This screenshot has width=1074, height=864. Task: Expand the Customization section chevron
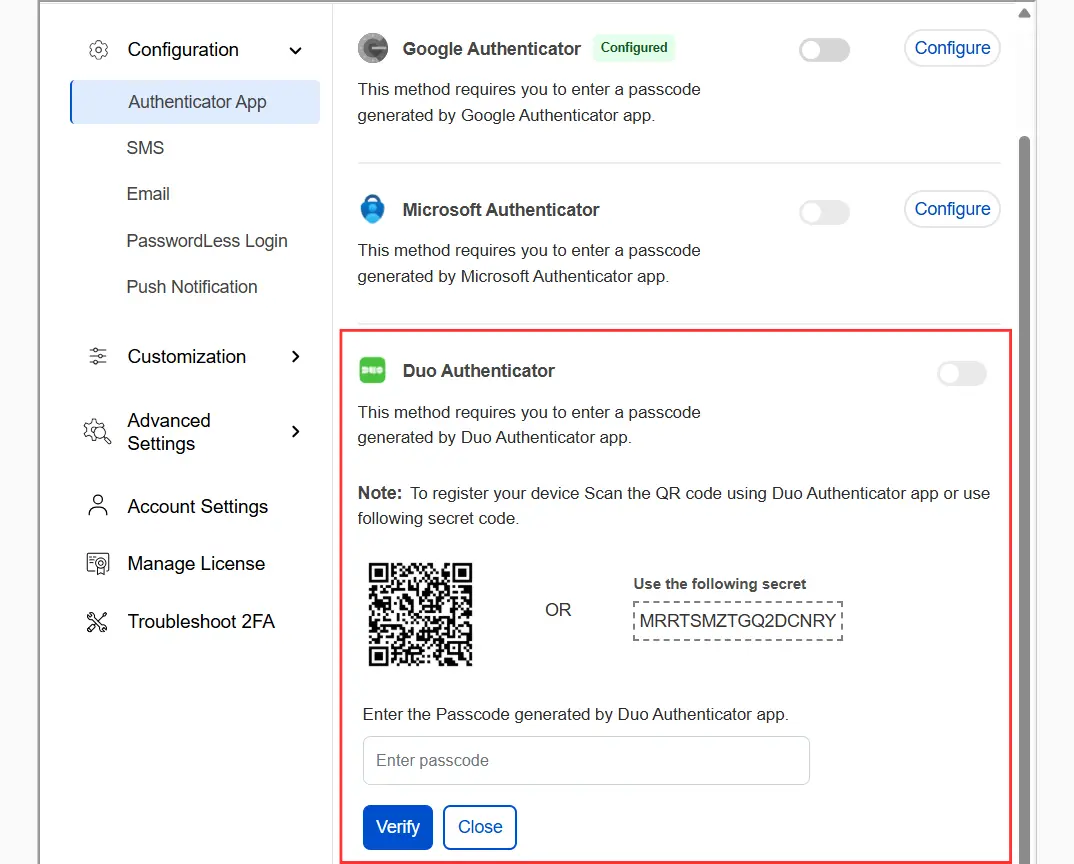point(296,356)
